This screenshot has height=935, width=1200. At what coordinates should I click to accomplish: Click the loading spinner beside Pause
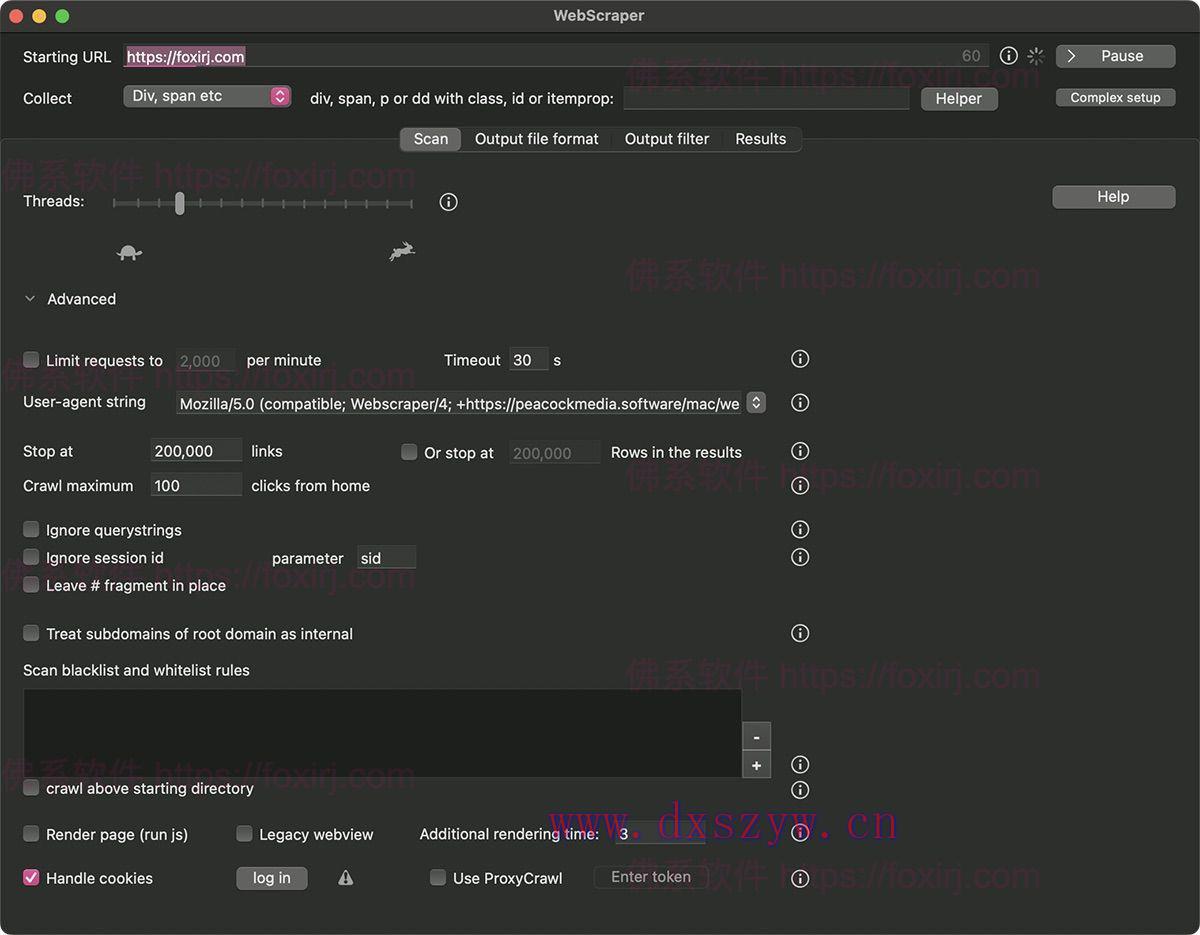[x=1036, y=56]
